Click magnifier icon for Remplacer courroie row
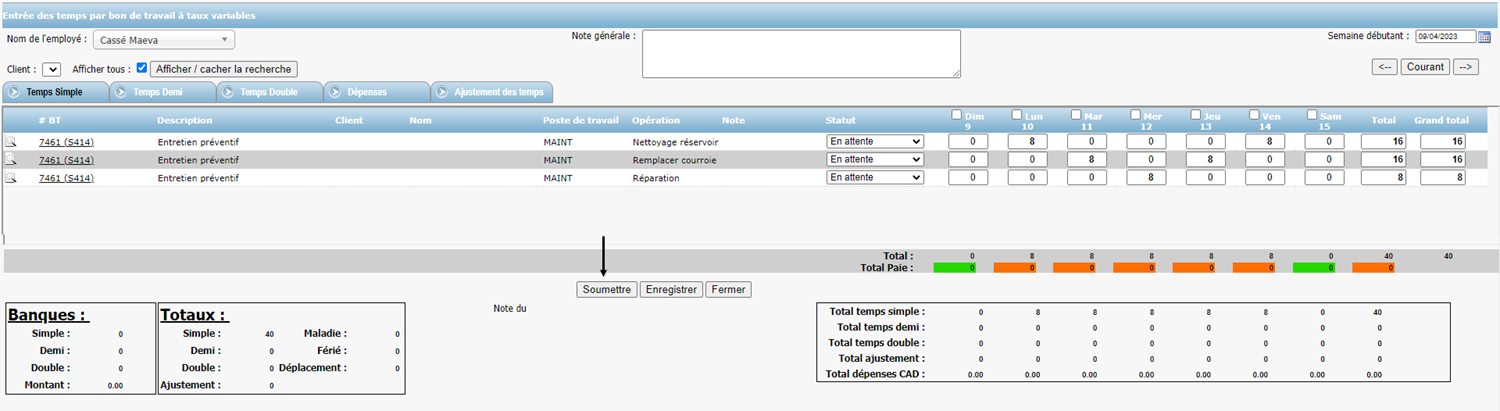Viewport: 1500px width, 411px height. click(x=11, y=160)
